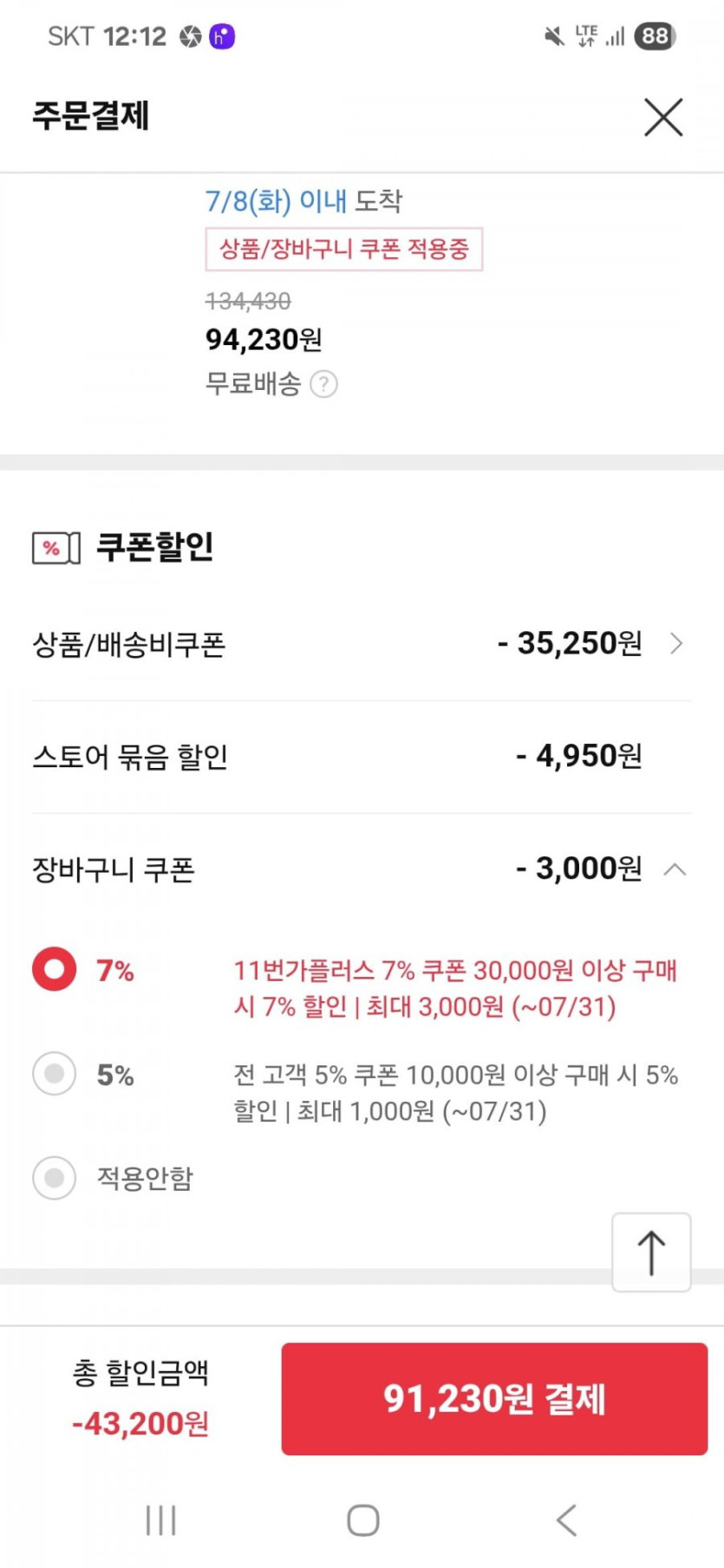Tap the purple app notification icon in status bar
The image size is (724, 1568).
[x=222, y=36]
